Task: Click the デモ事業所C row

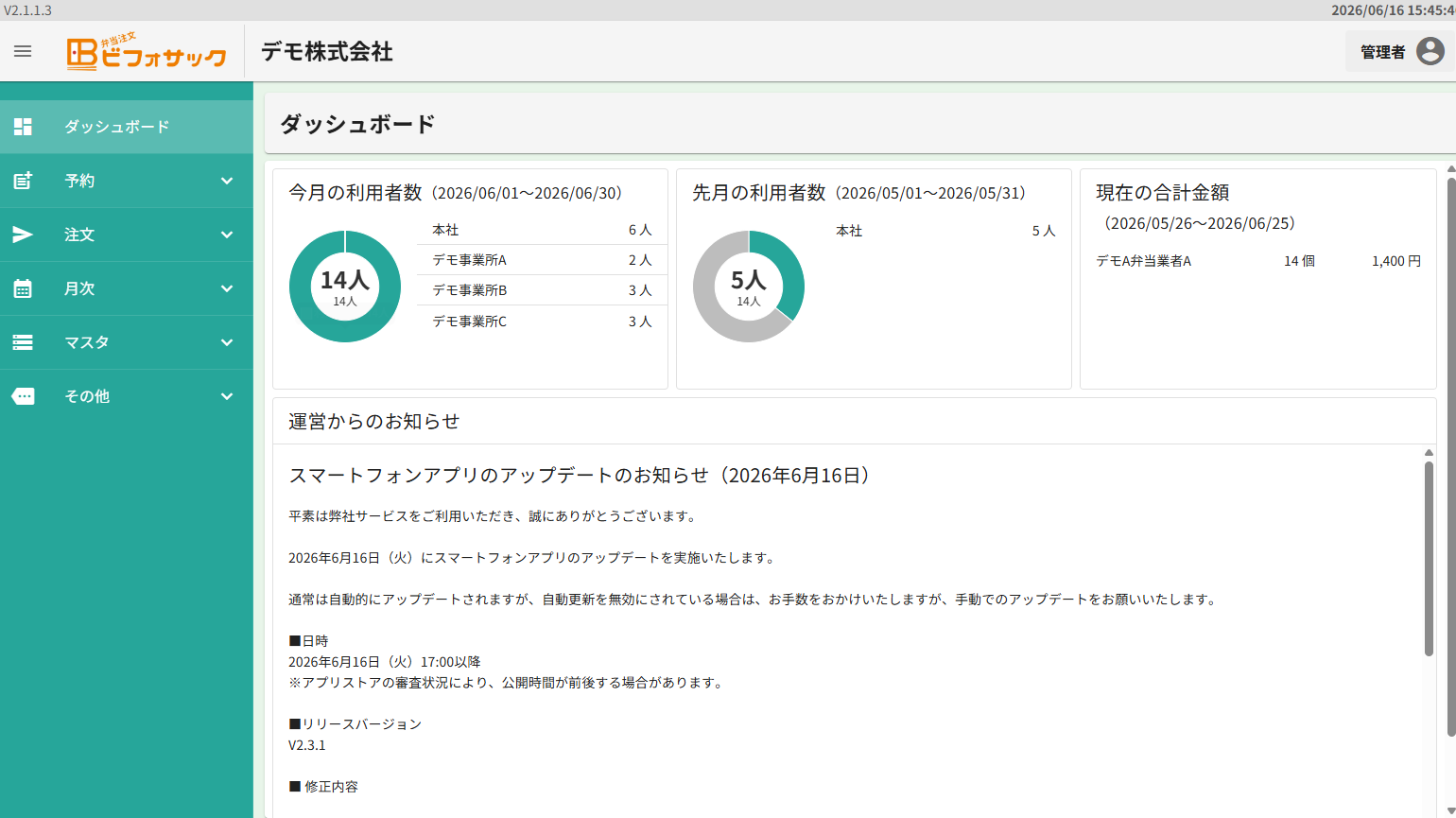Action: (x=542, y=322)
